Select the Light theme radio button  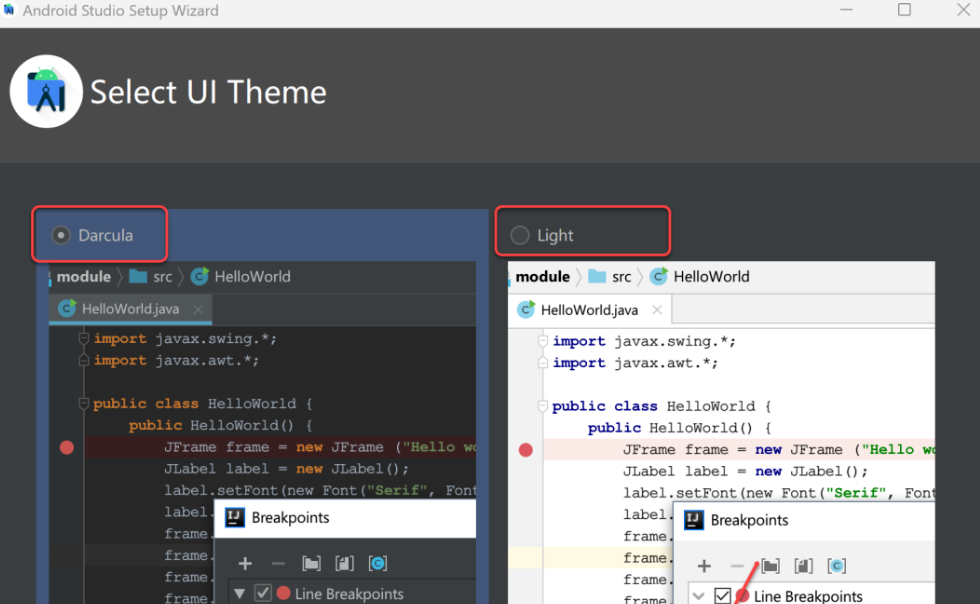pos(519,235)
